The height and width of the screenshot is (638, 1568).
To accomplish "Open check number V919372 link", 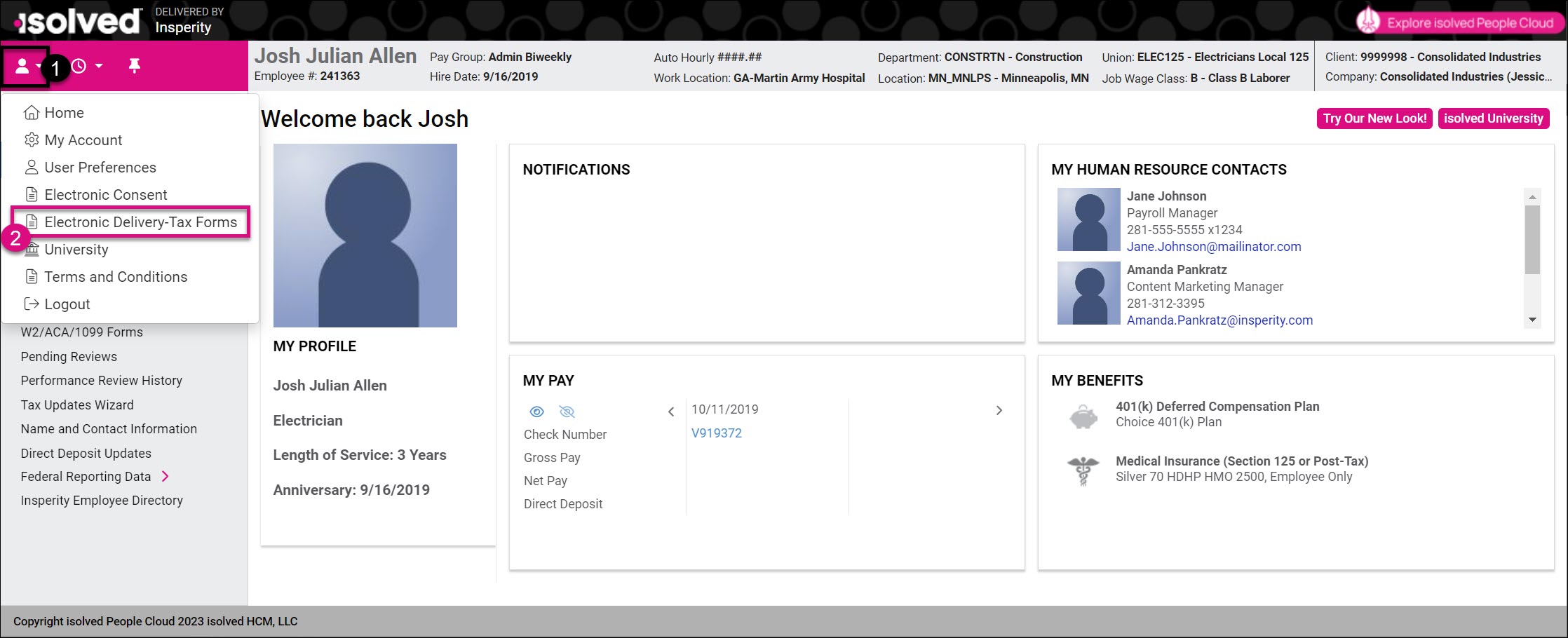I will (716, 433).
